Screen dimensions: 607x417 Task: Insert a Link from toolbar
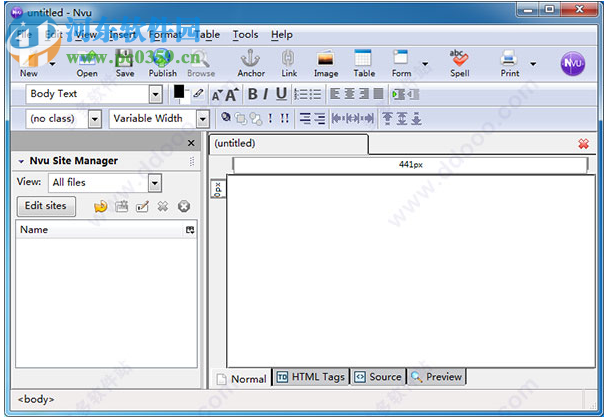[x=289, y=63]
